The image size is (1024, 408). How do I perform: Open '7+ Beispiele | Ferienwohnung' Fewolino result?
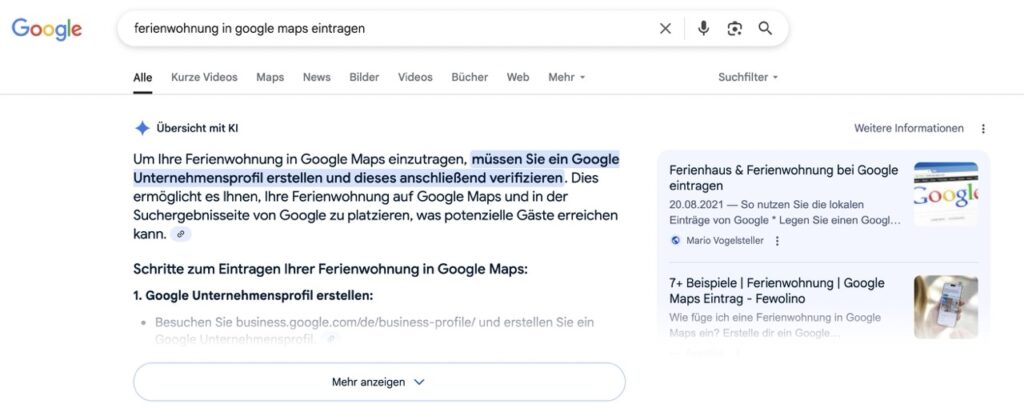(x=776, y=291)
